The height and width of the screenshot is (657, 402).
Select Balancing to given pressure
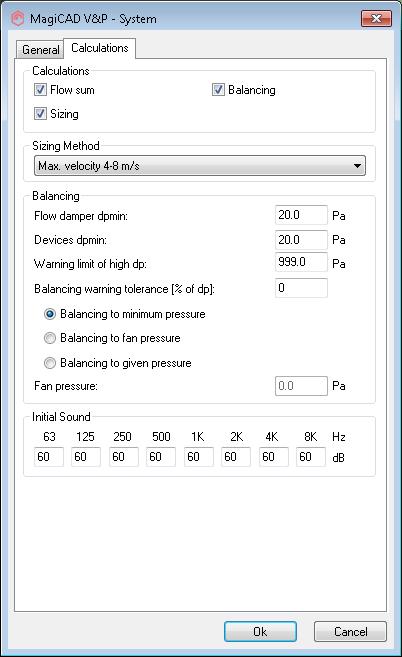50,362
